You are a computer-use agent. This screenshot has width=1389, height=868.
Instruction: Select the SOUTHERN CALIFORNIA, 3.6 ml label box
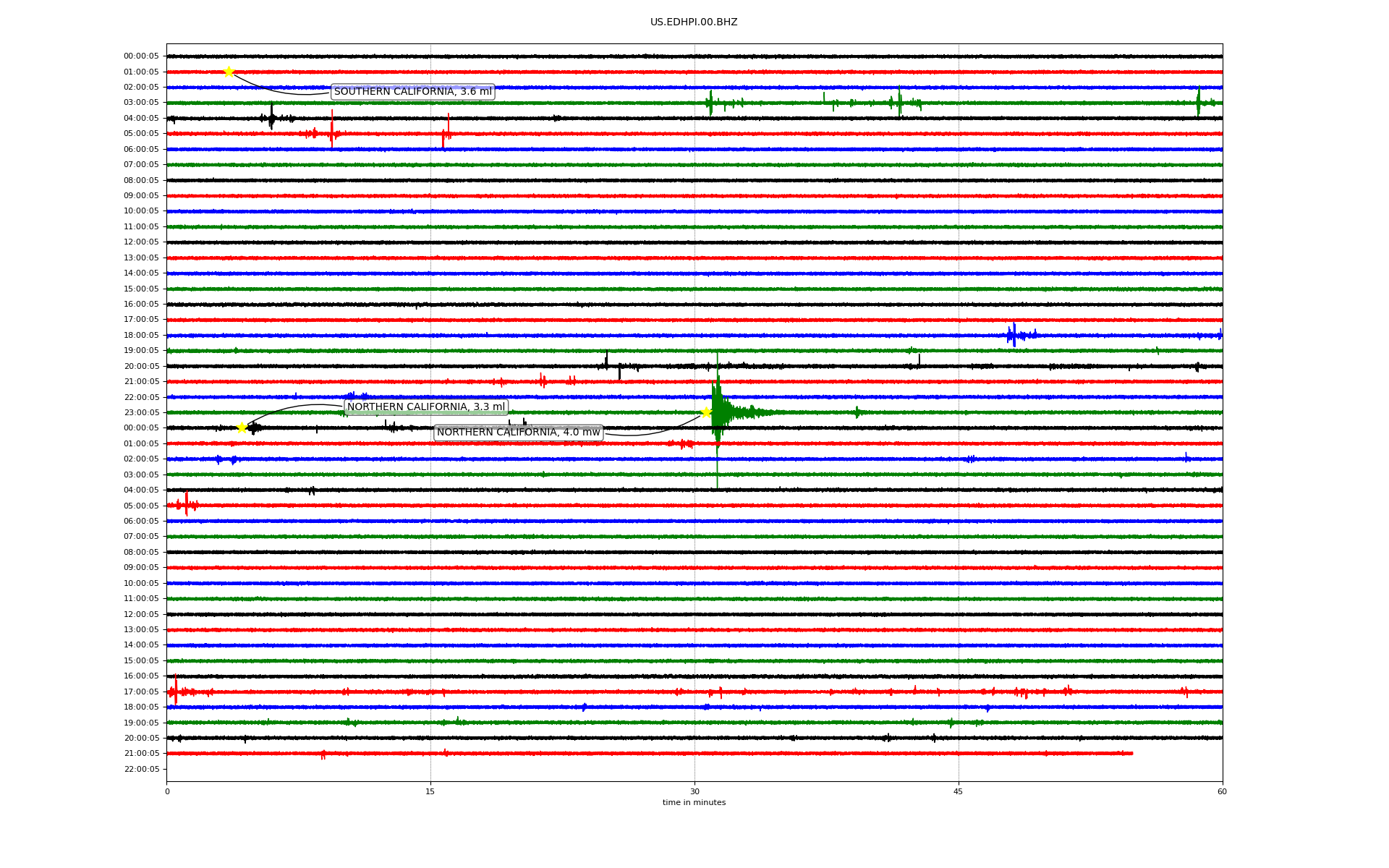coord(412,92)
